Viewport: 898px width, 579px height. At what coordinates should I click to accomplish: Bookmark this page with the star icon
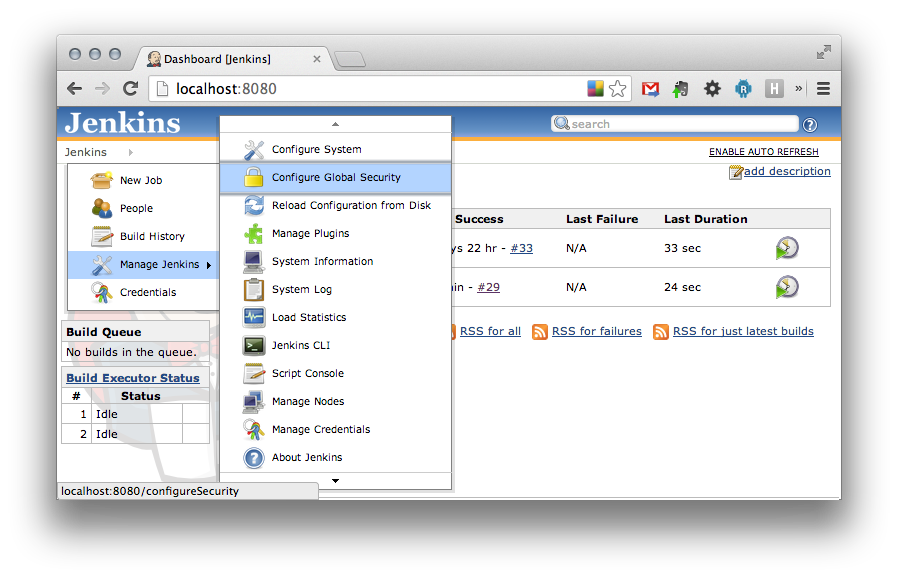pyautogui.click(x=617, y=89)
